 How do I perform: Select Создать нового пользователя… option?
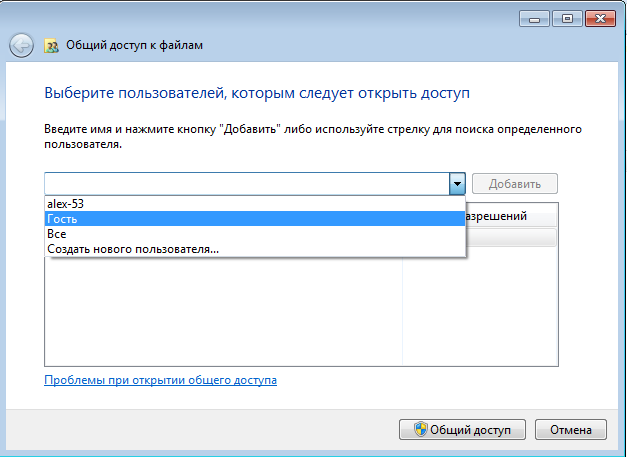(x=255, y=249)
